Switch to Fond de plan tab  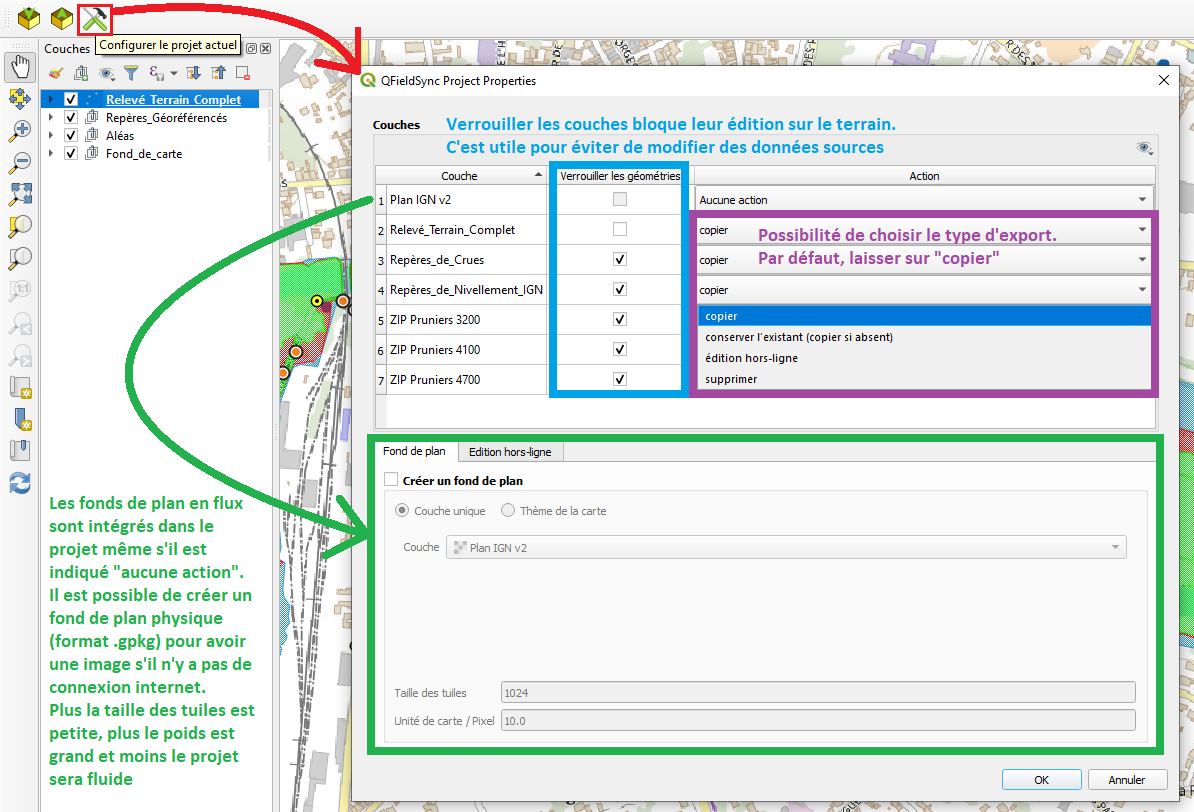pos(414,451)
